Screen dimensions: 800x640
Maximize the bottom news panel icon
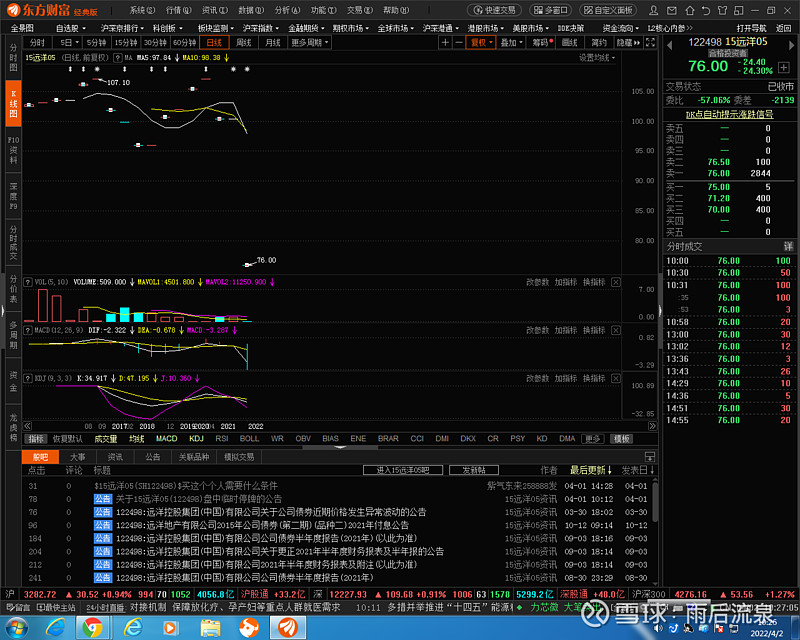pos(649,457)
